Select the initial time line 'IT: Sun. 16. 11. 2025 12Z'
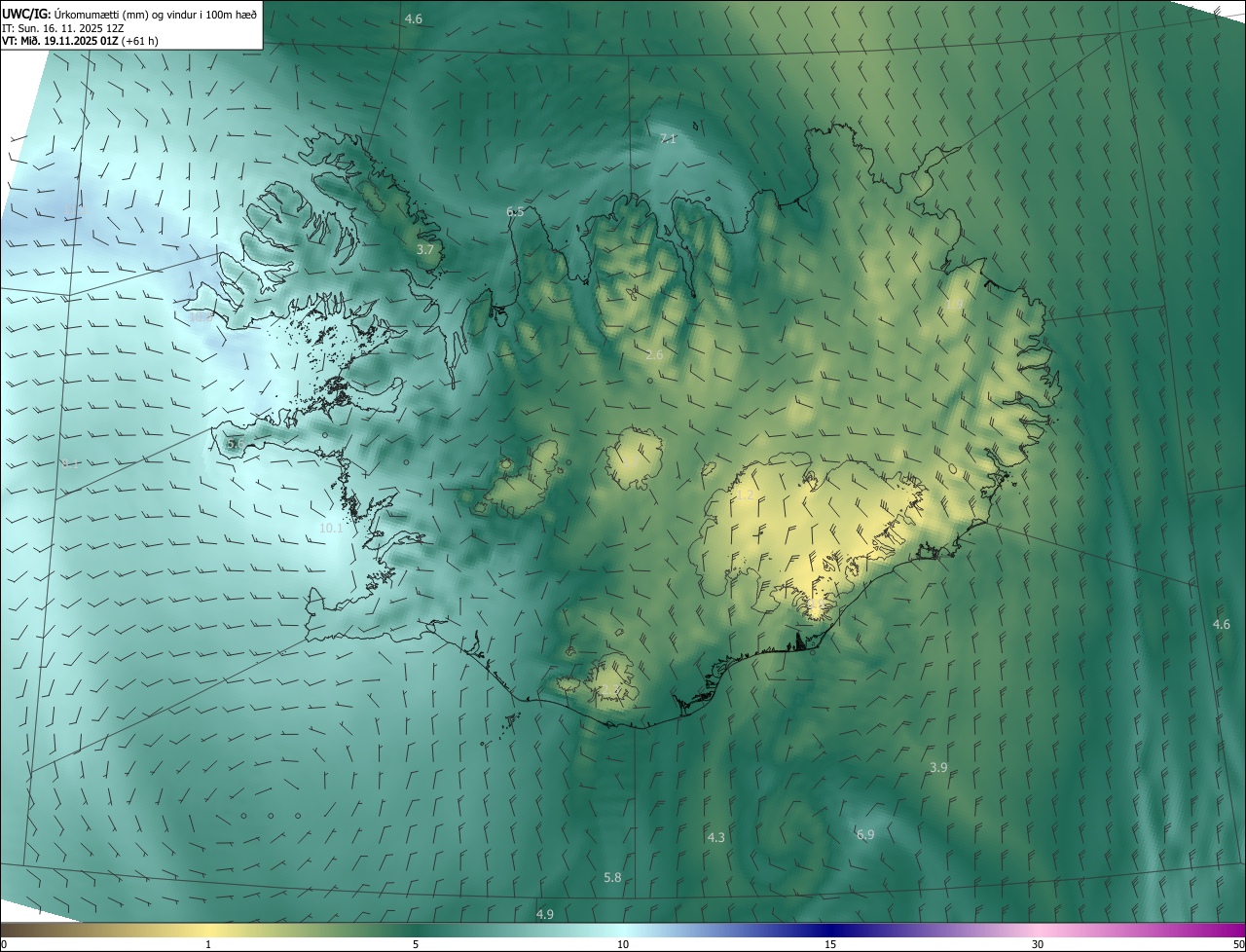This screenshot has width=1246, height=952. click(62, 27)
